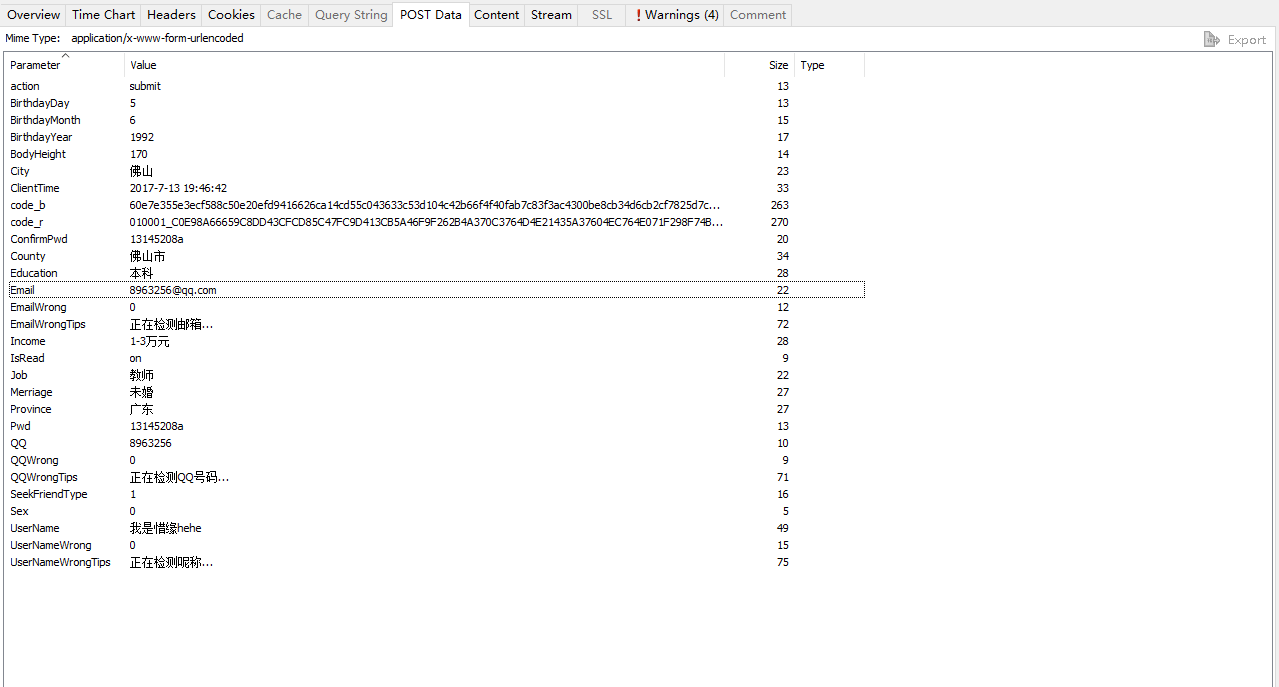Select the Stream tab
Screen dimensions: 1279x687
(551, 15)
